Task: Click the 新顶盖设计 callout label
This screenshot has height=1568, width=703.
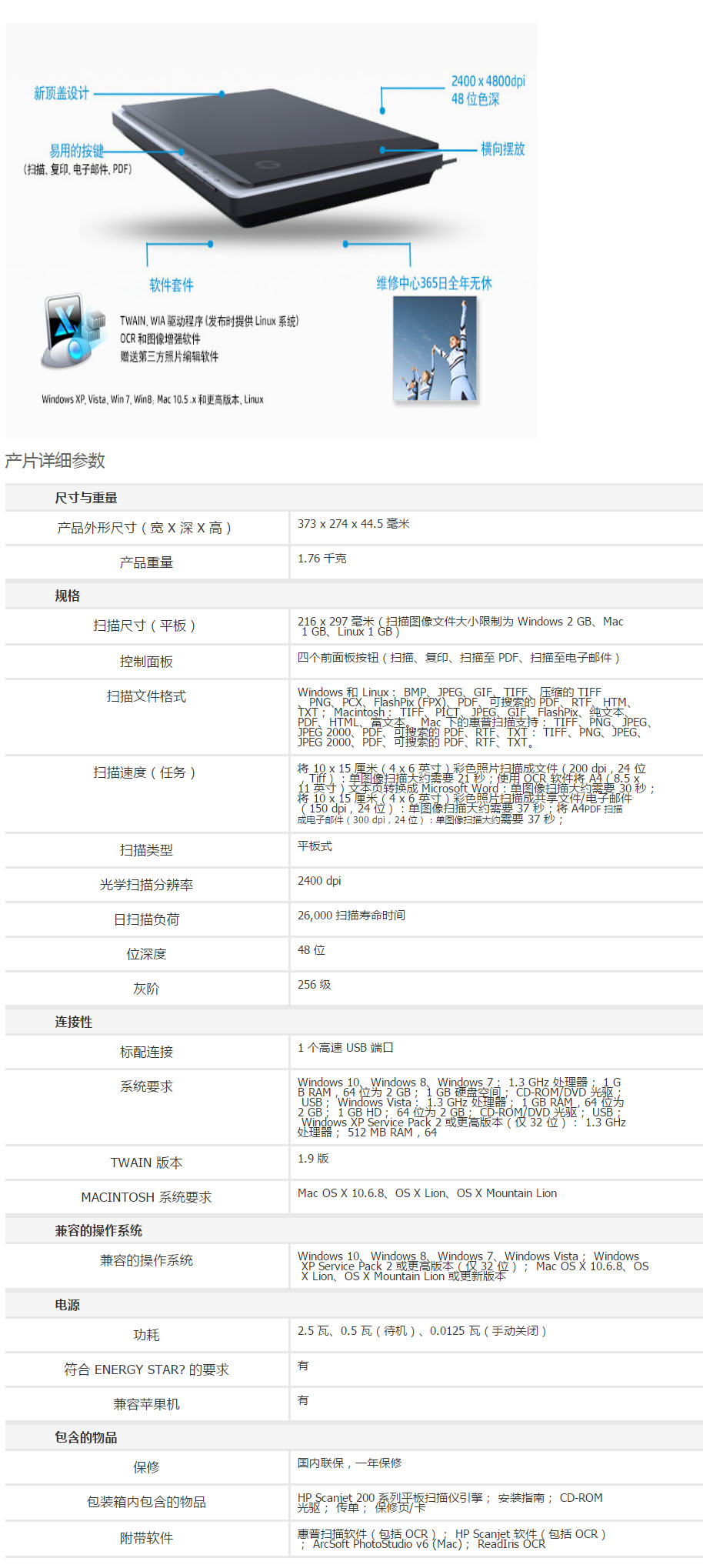Action: 62,94
